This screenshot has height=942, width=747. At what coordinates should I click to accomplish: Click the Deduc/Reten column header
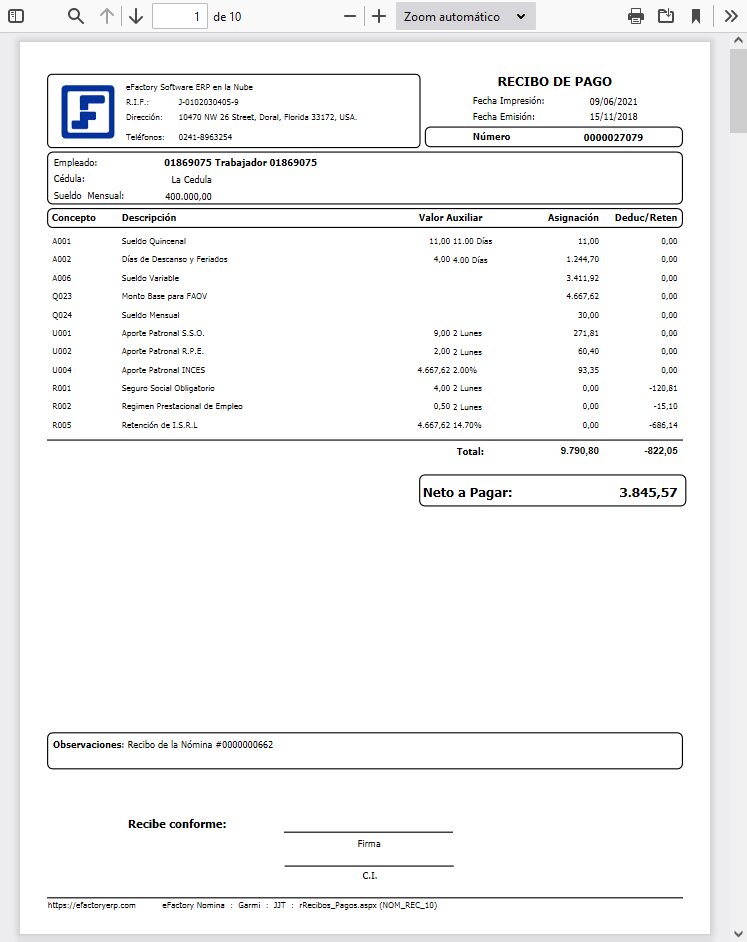(645, 217)
